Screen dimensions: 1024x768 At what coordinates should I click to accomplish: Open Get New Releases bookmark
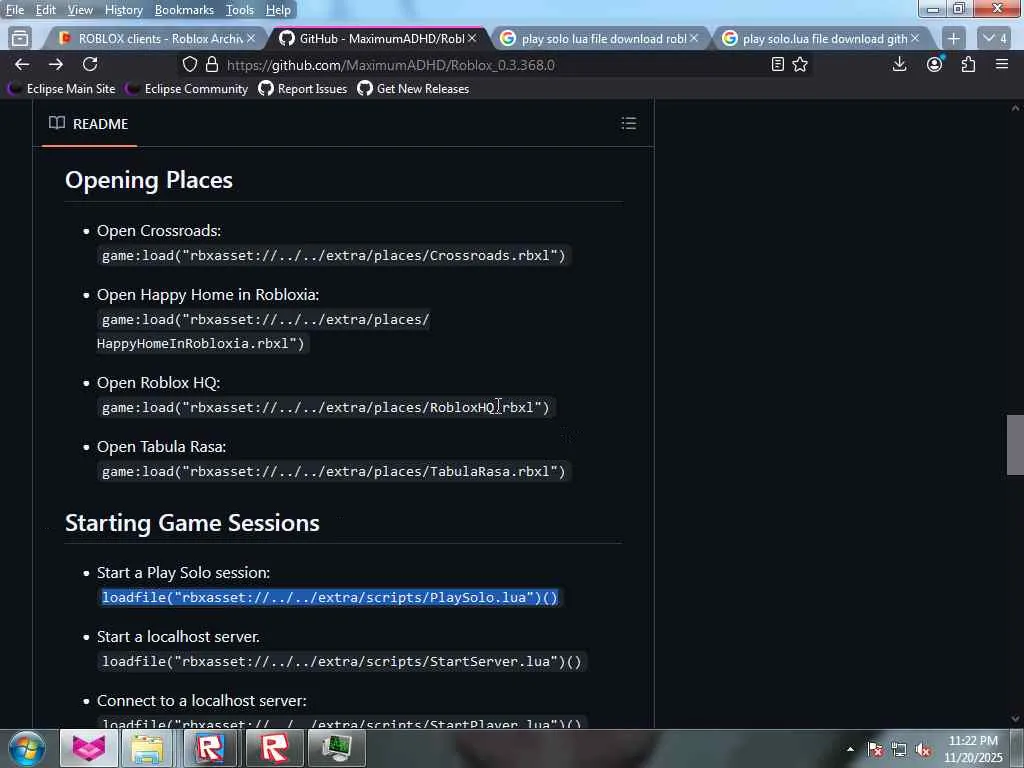tap(413, 89)
